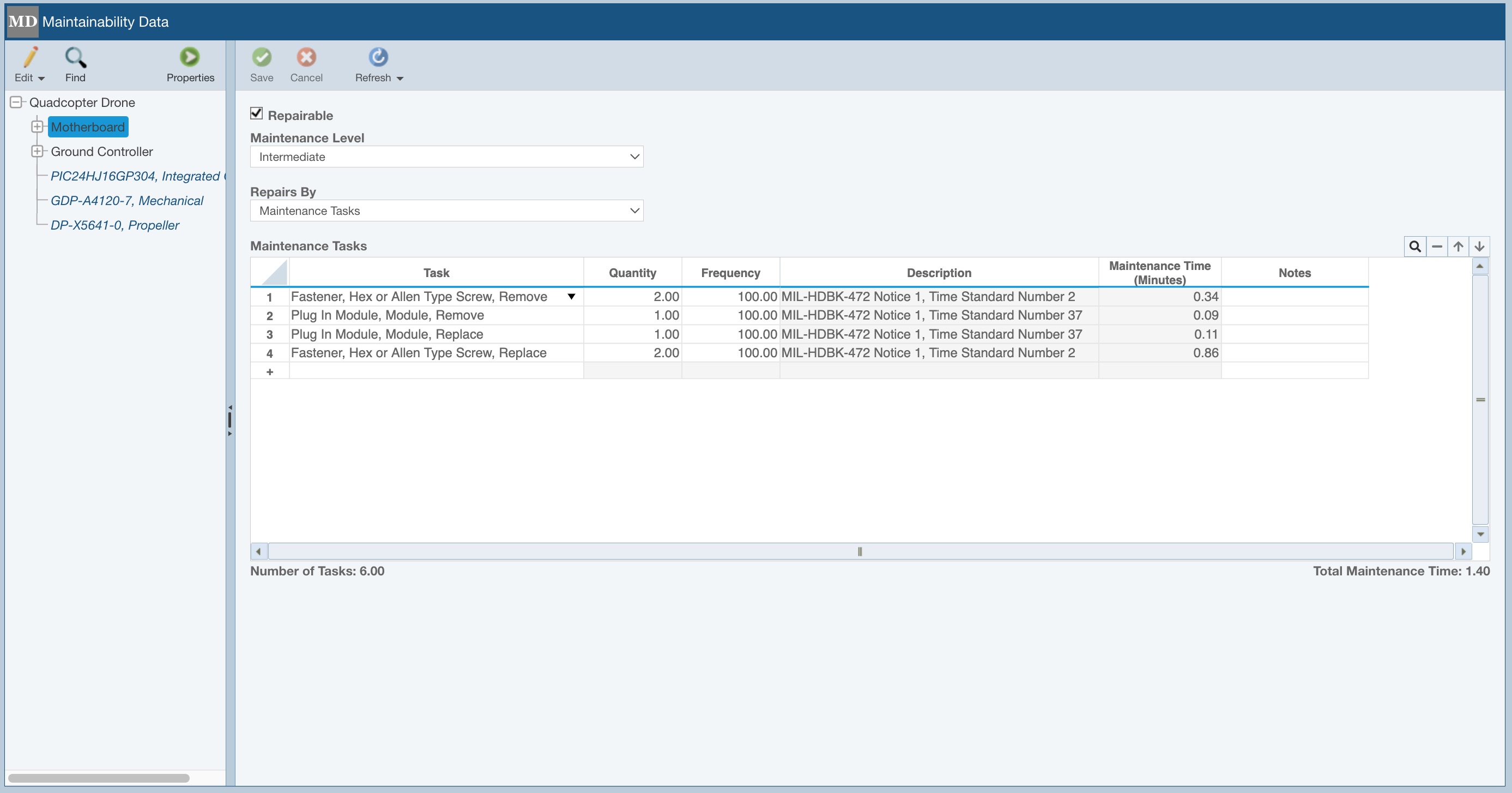Expand the Ground Controller tree node
This screenshot has width=1512, height=793.
[x=37, y=152]
